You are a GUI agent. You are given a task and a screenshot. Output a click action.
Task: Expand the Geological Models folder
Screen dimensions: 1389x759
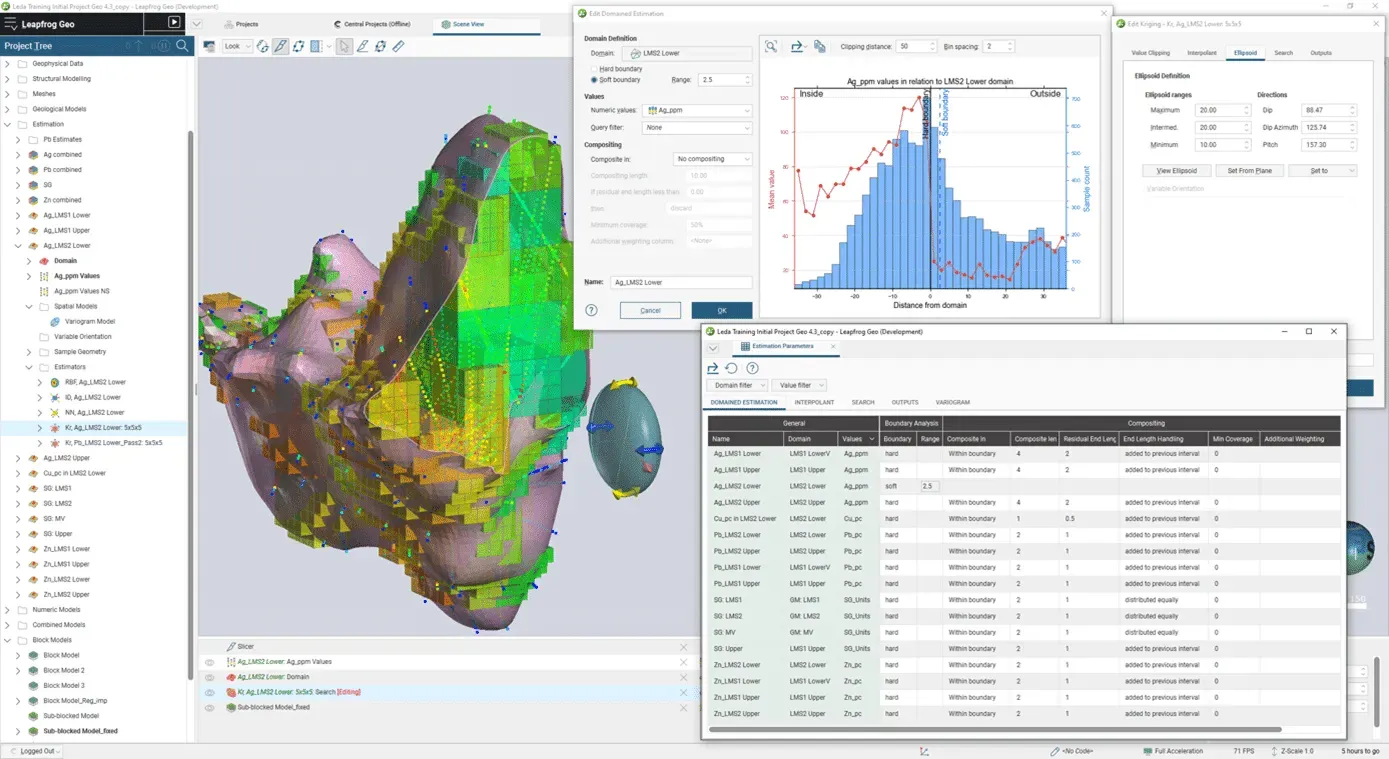8,109
